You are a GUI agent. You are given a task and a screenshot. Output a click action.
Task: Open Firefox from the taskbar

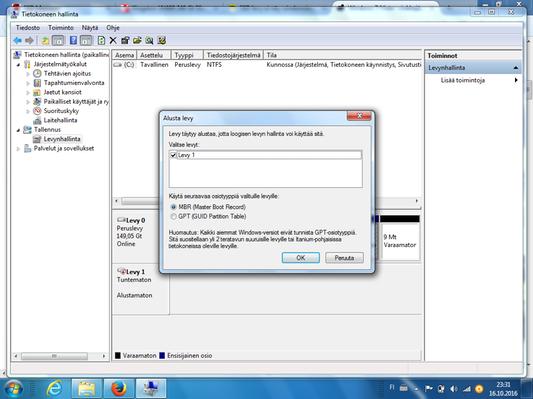click(x=118, y=388)
